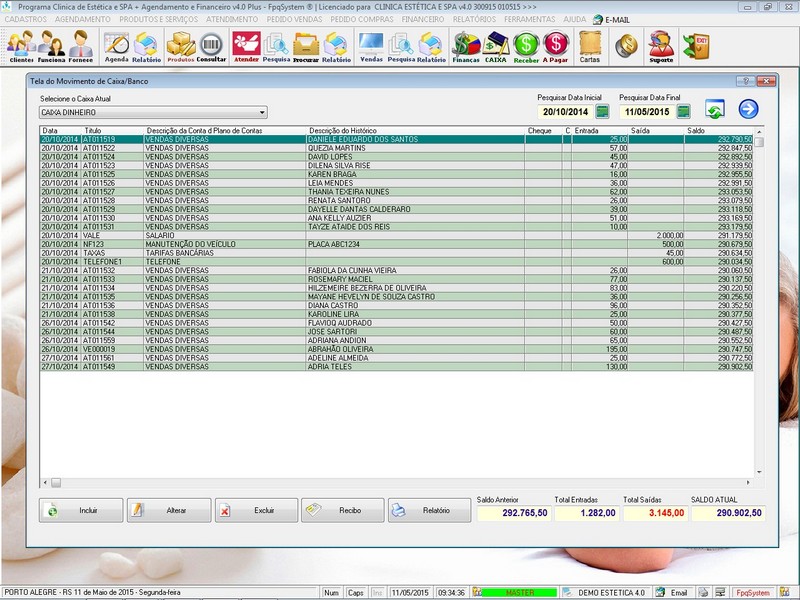The height and width of the screenshot is (600, 800).
Task: Click the green refresh search icon
Action: [x=715, y=109]
